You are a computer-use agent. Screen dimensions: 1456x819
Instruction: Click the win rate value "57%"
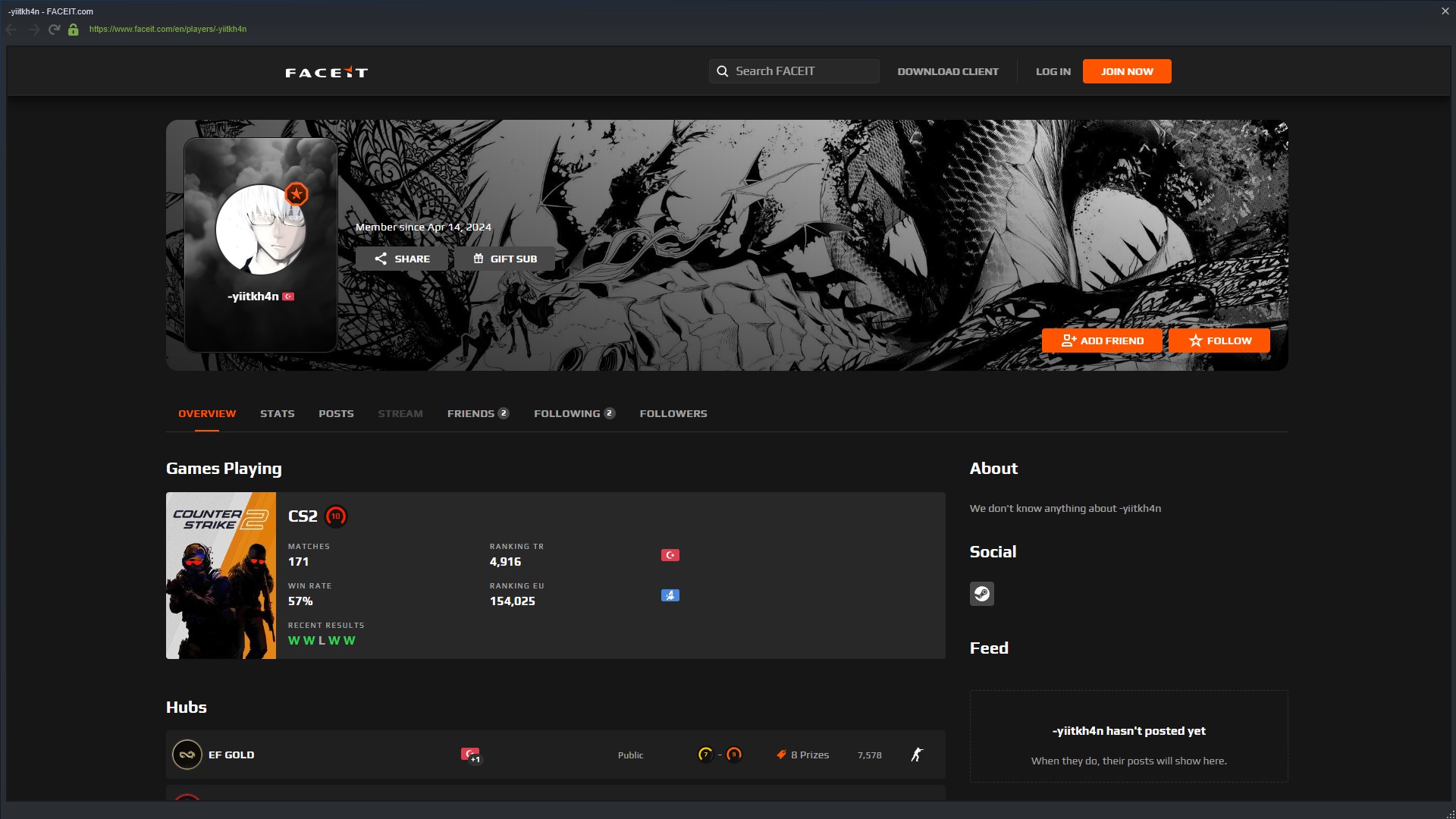click(x=300, y=601)
